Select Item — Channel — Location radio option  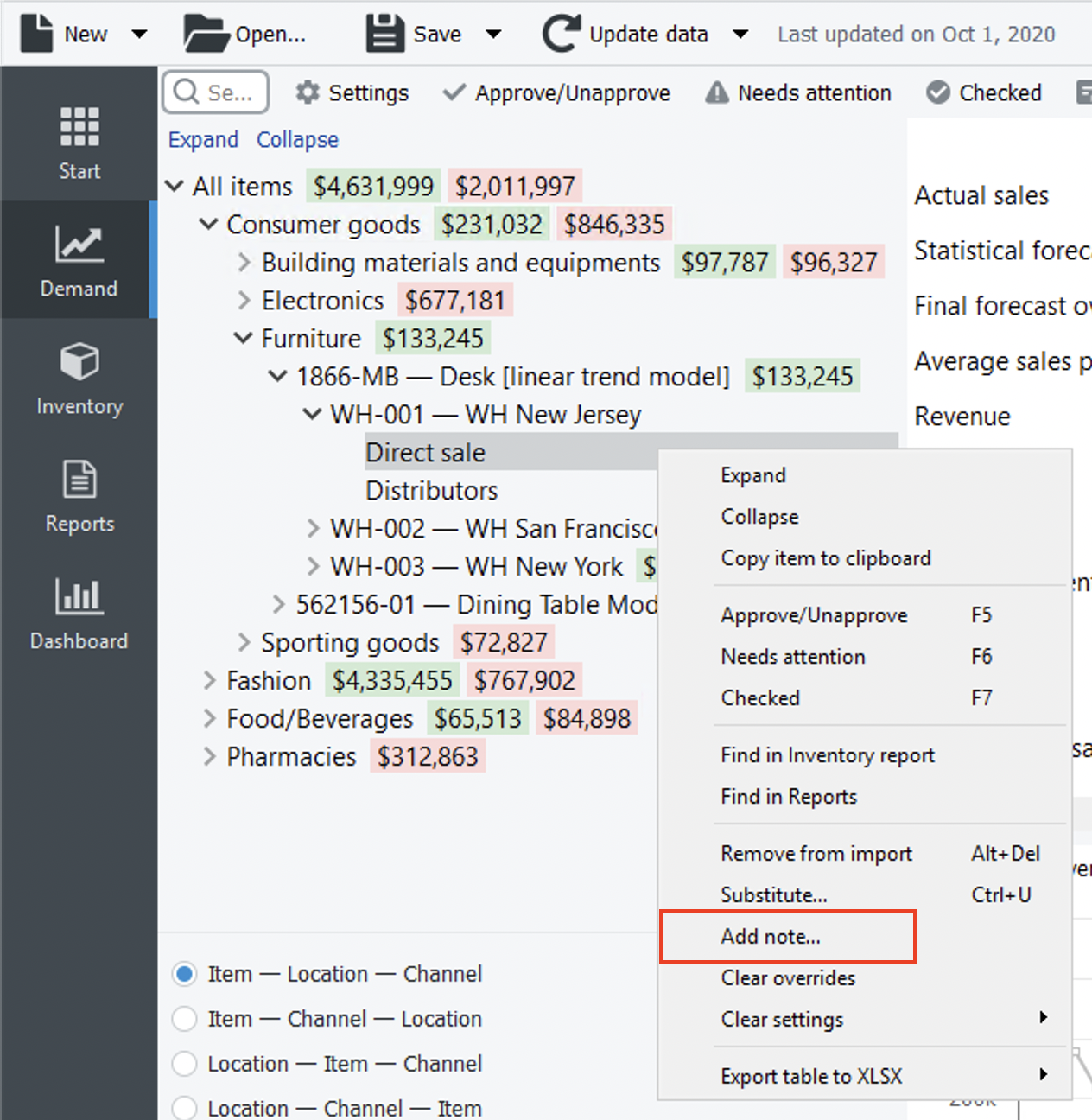(x=185, y=1019)
